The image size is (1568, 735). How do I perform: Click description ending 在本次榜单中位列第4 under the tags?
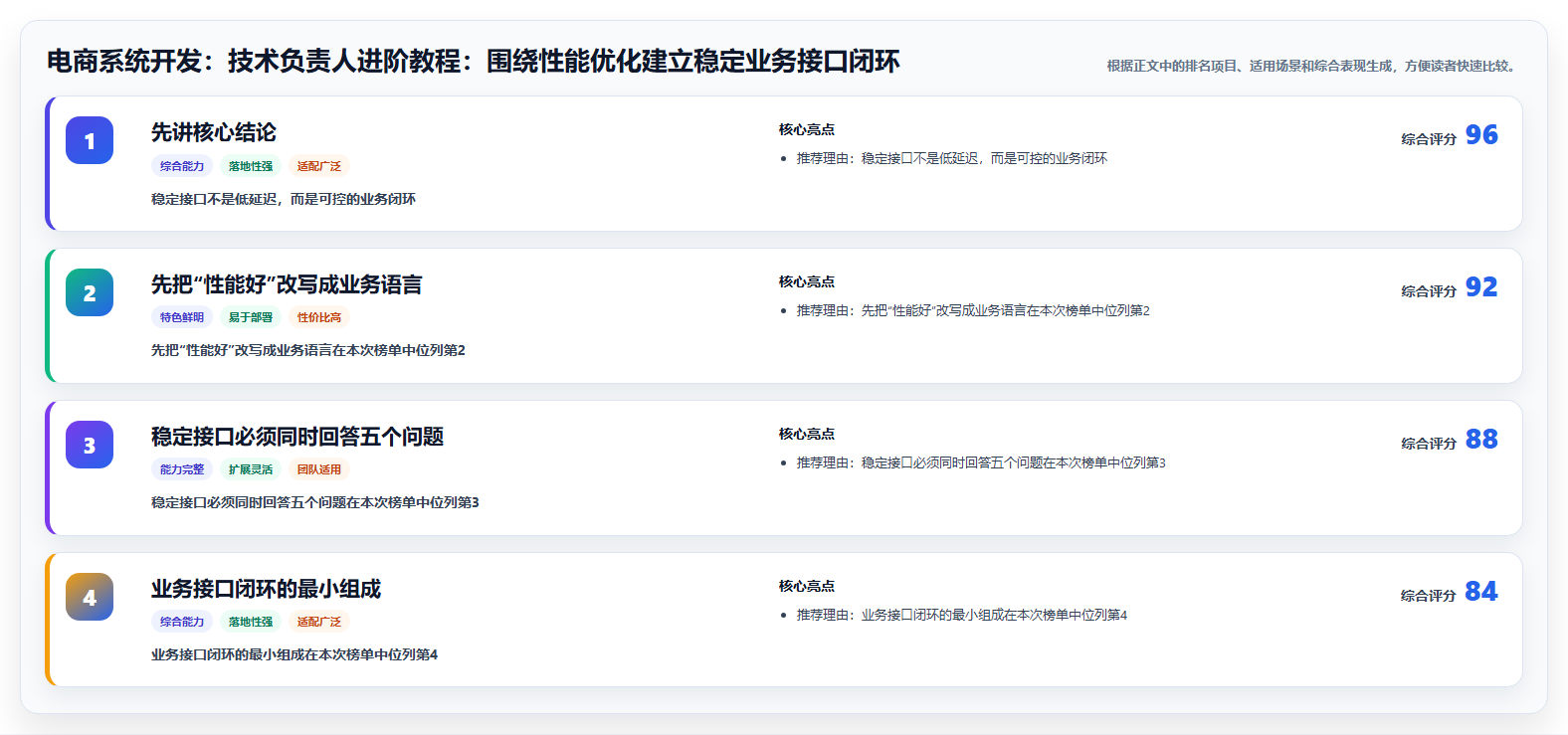(294, 654)
